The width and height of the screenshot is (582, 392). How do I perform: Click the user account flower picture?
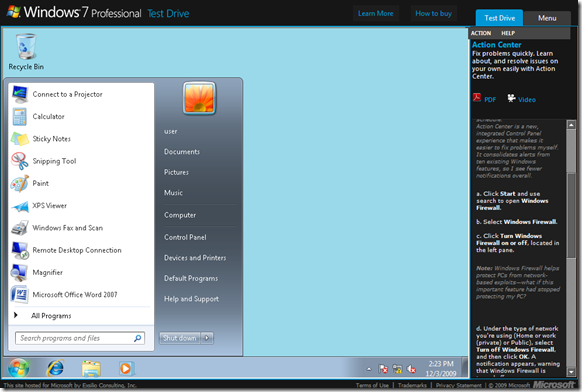pos(199,98)
